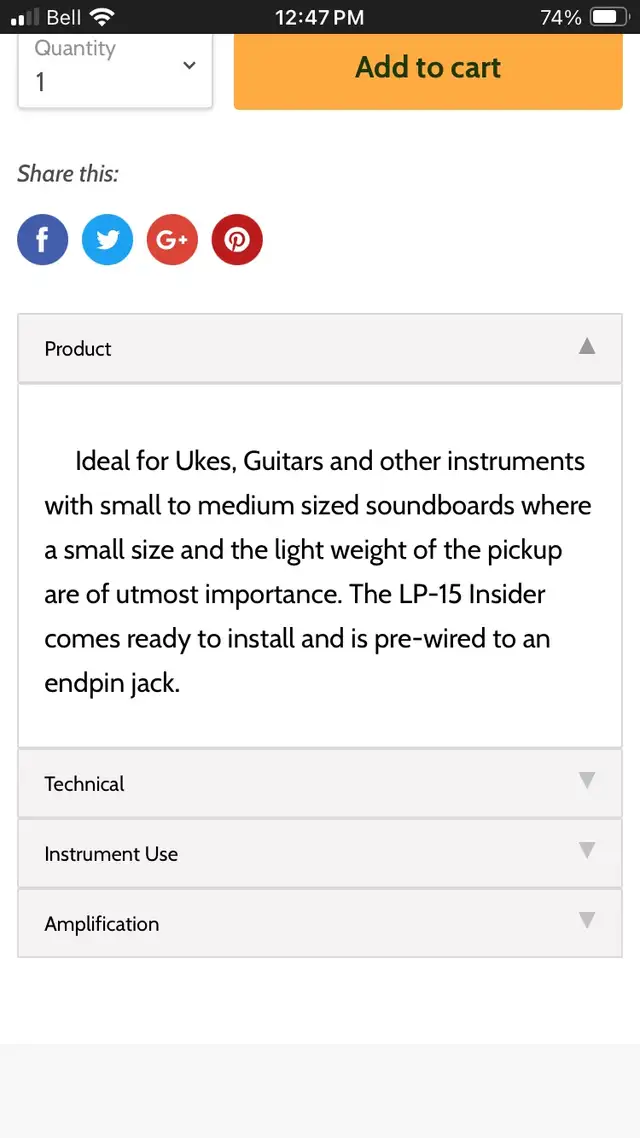
Task: Share via Google Plus icon
Action: click(172, 240)
